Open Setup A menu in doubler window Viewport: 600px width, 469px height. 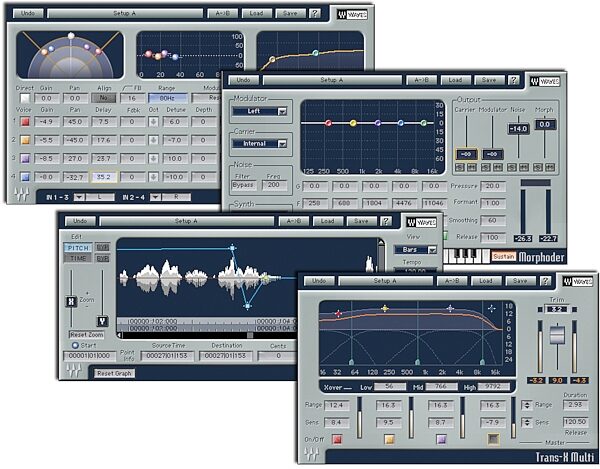click(x=125, y=13)
